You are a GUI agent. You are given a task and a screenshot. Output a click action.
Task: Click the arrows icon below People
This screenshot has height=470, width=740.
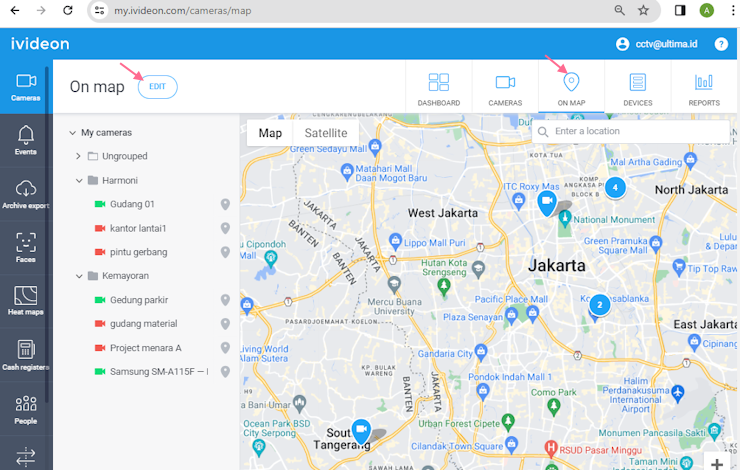[25, 456]
